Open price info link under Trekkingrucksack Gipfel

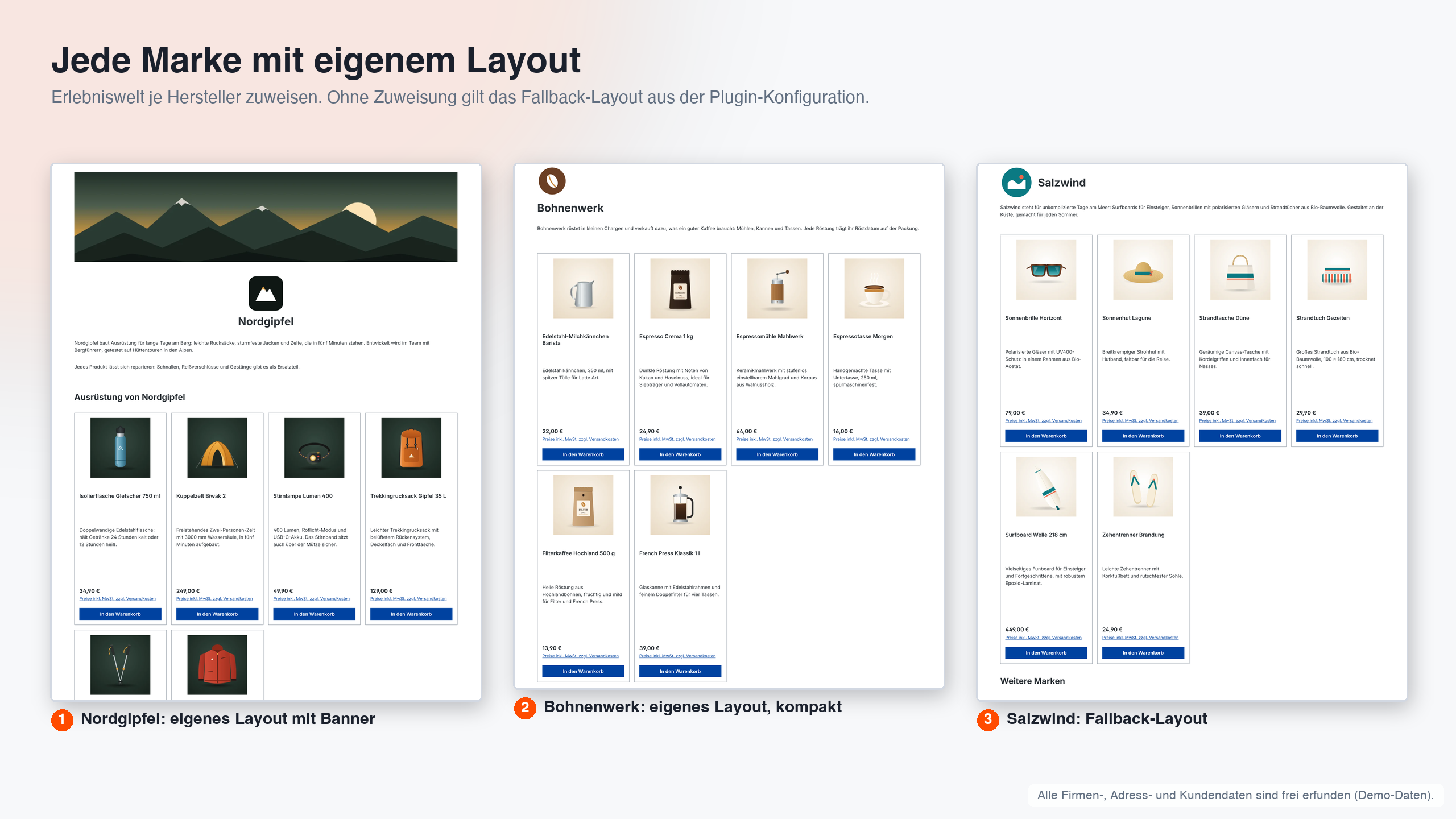[x=408, y=599]
